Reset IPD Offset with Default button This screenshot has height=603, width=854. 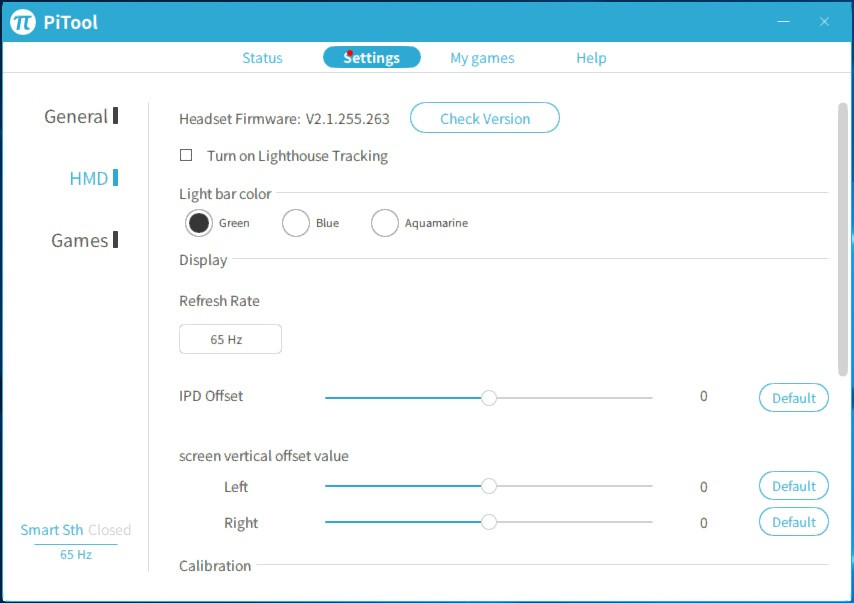point(794,398)
